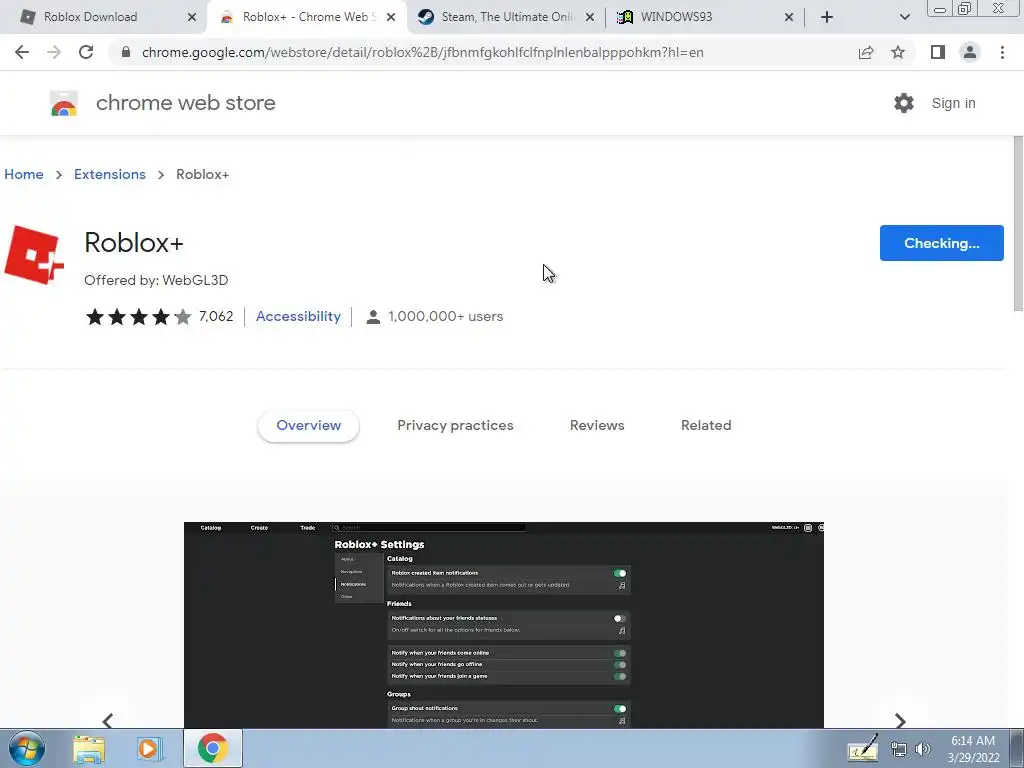Viewport: 1024px width, 768px height.
Task: Close the Steam tab
Action: pyautogui.click(x=590, y=18)
